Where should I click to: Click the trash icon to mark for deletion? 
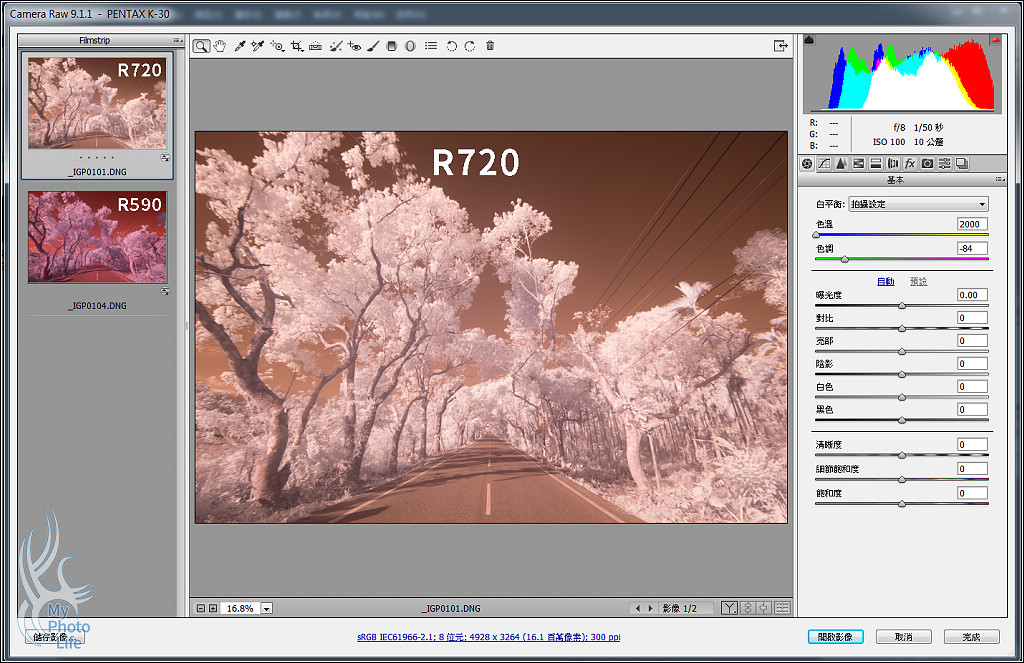490,46
